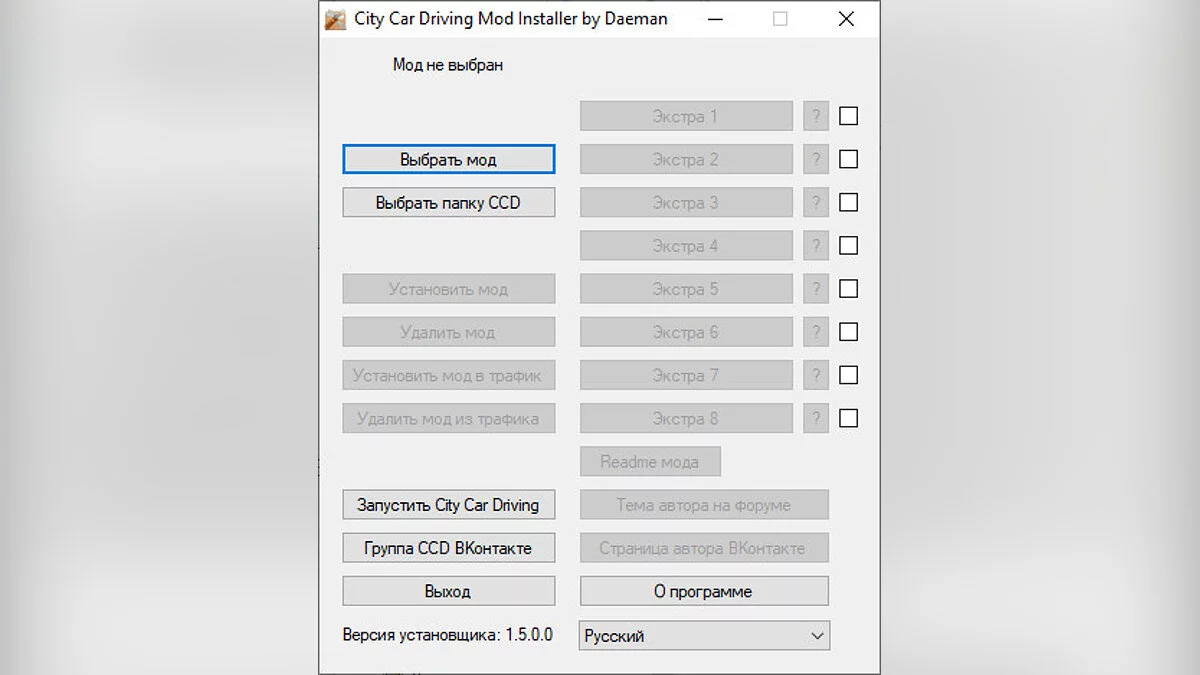Toggle the checkbox beside Экстра 5
The width and height of the screenshot is (1200, 675).
click(x=848, y=288)
